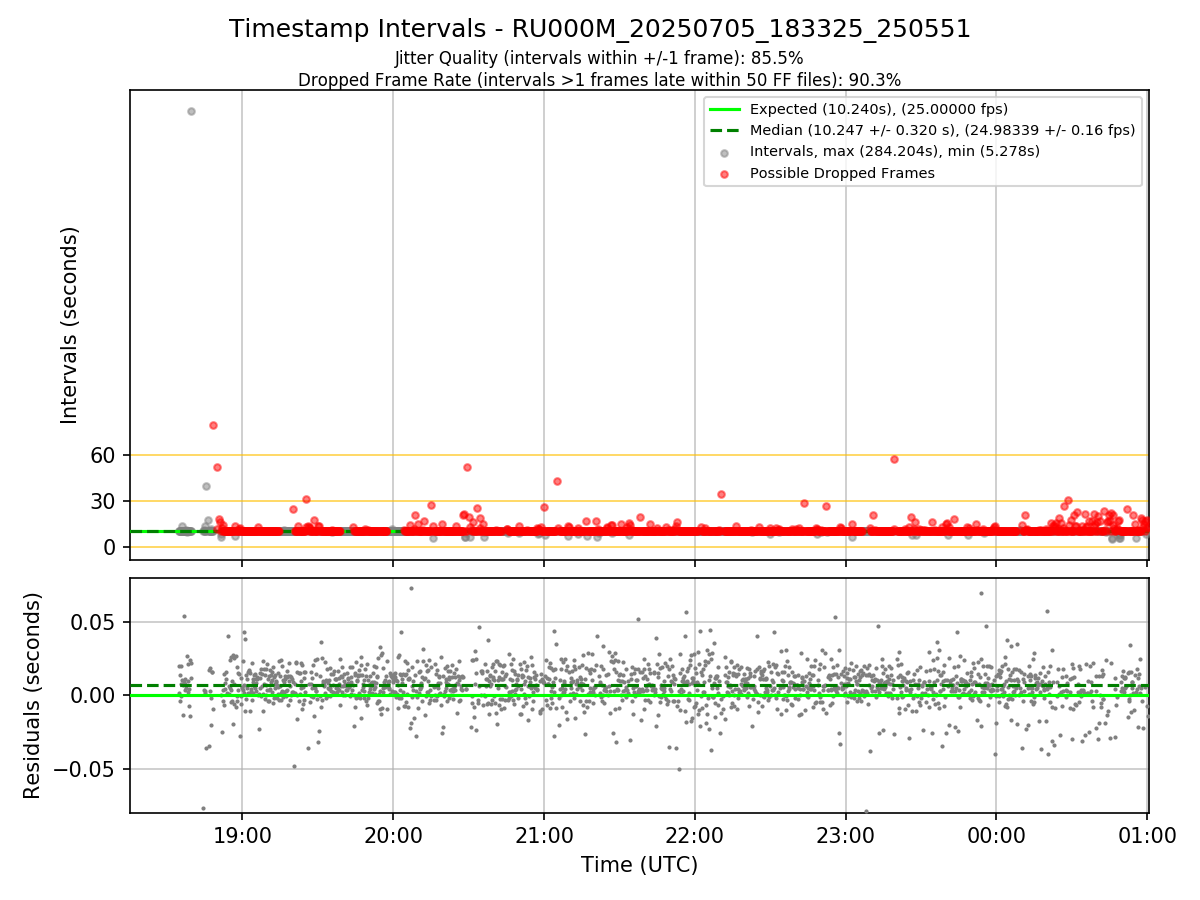Click the 23:00 time tick label

pyautogui.click(x=846, y=836)
